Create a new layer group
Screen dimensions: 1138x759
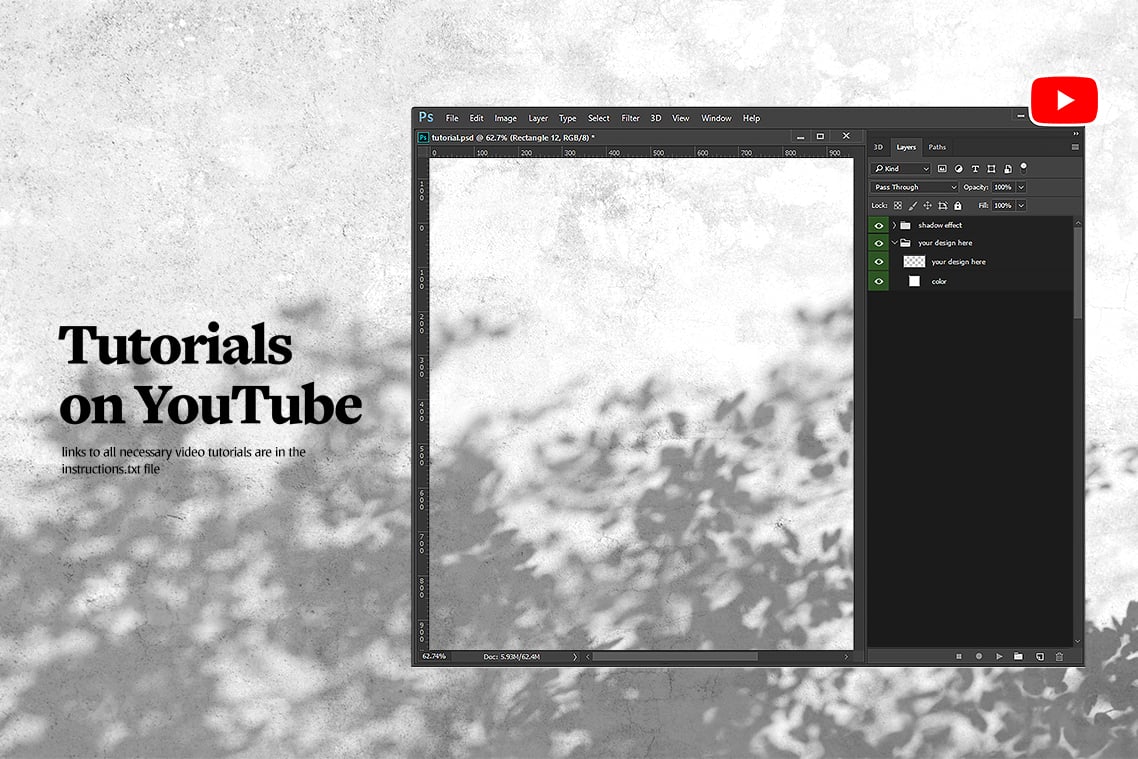[x=1017, y=656]
